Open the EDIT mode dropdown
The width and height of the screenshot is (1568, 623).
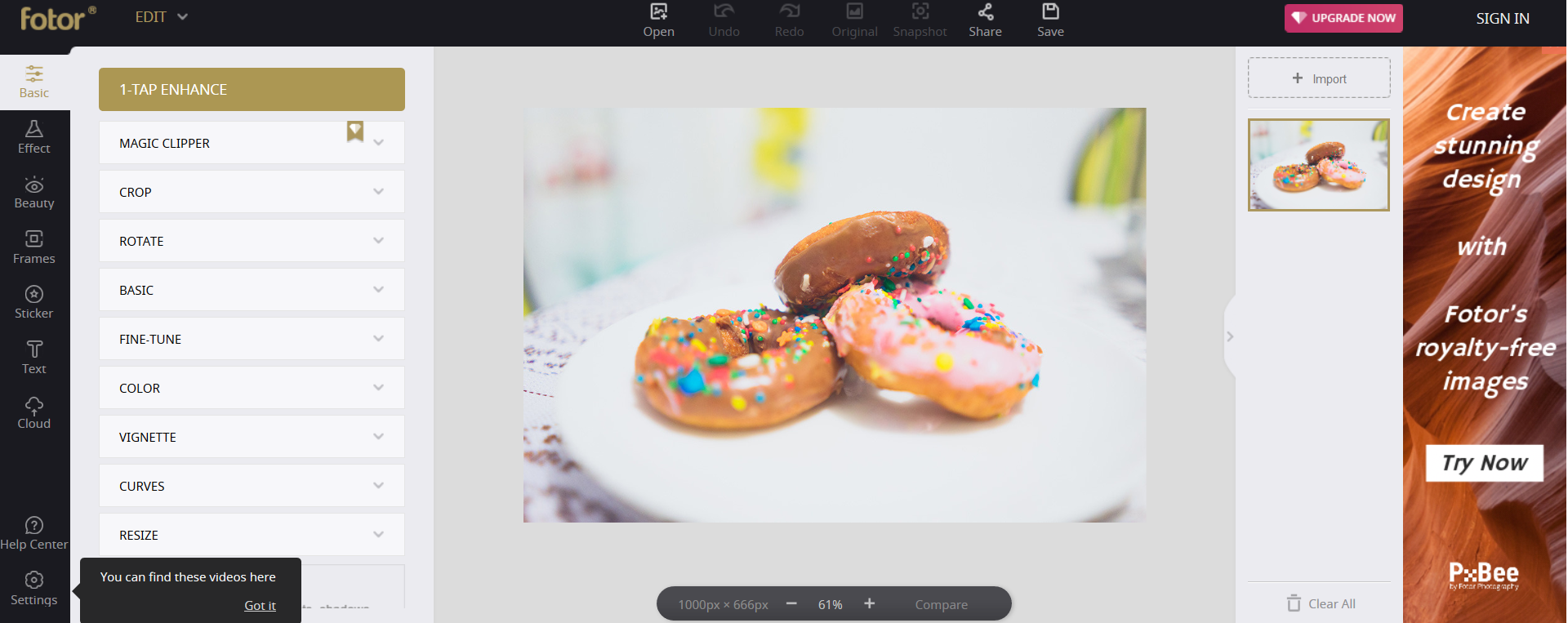point(162,17)
